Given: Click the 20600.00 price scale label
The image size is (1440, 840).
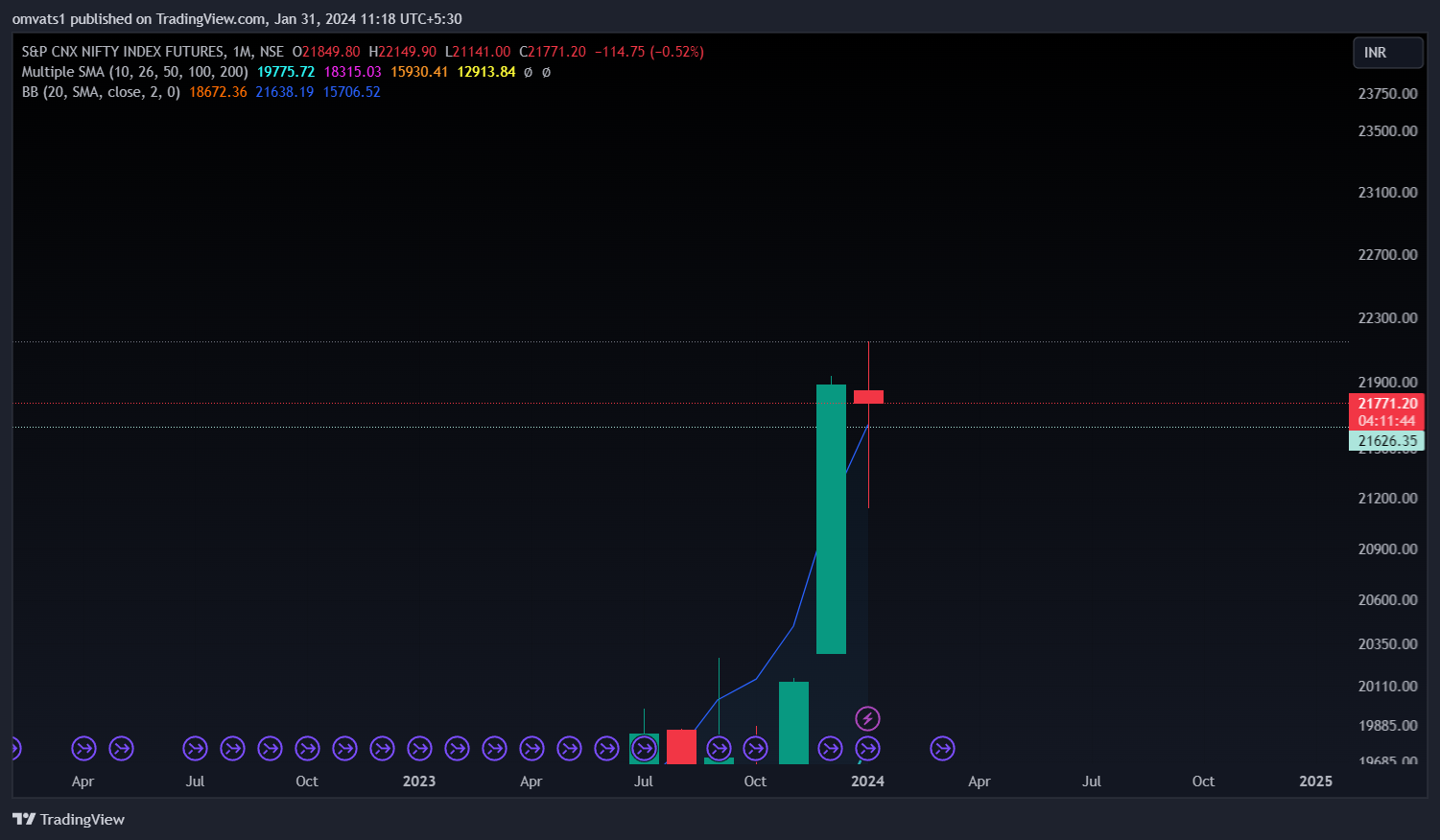Looking at the screenshot, I should pyautogui.click(x=1387, y=599).
